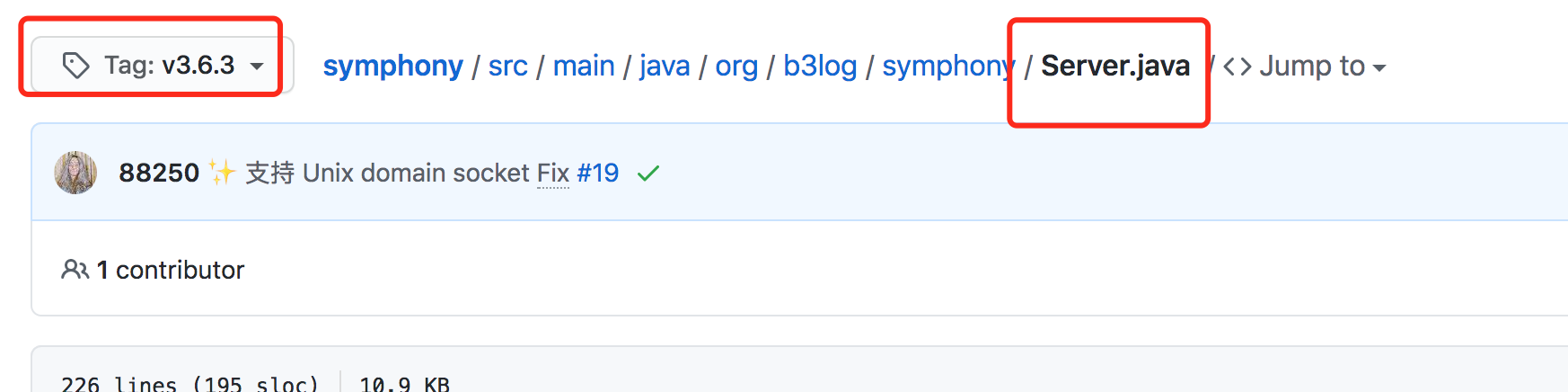Open the 88250 author profile link
1568x392 pixels.
[159, 173]
